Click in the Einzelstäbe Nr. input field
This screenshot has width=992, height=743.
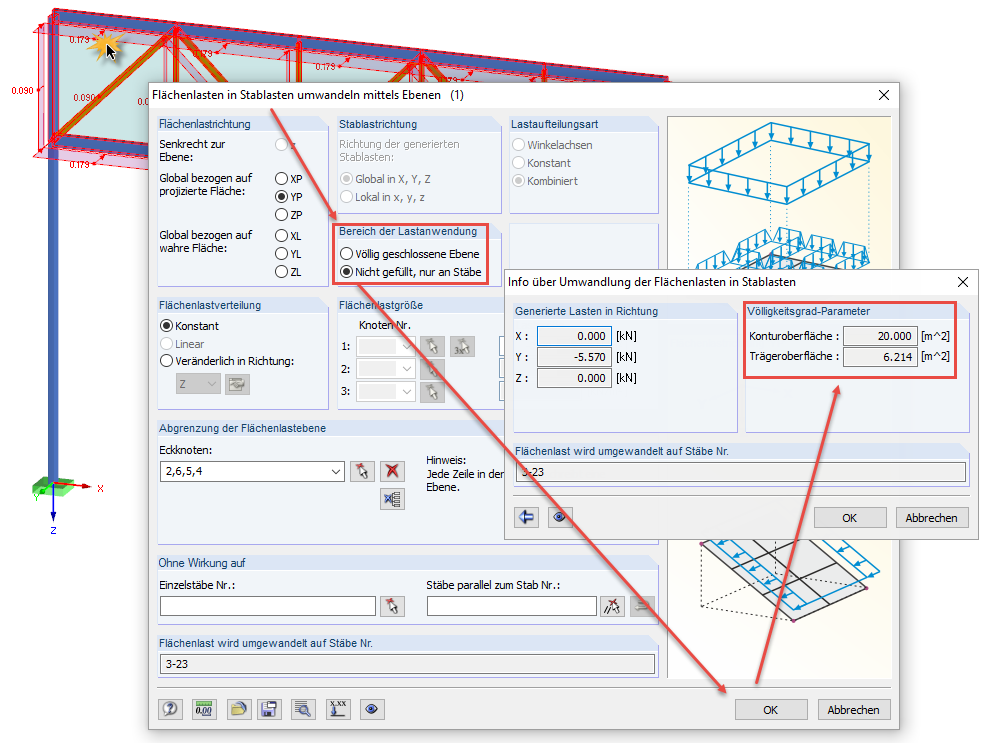click(265, 606)
